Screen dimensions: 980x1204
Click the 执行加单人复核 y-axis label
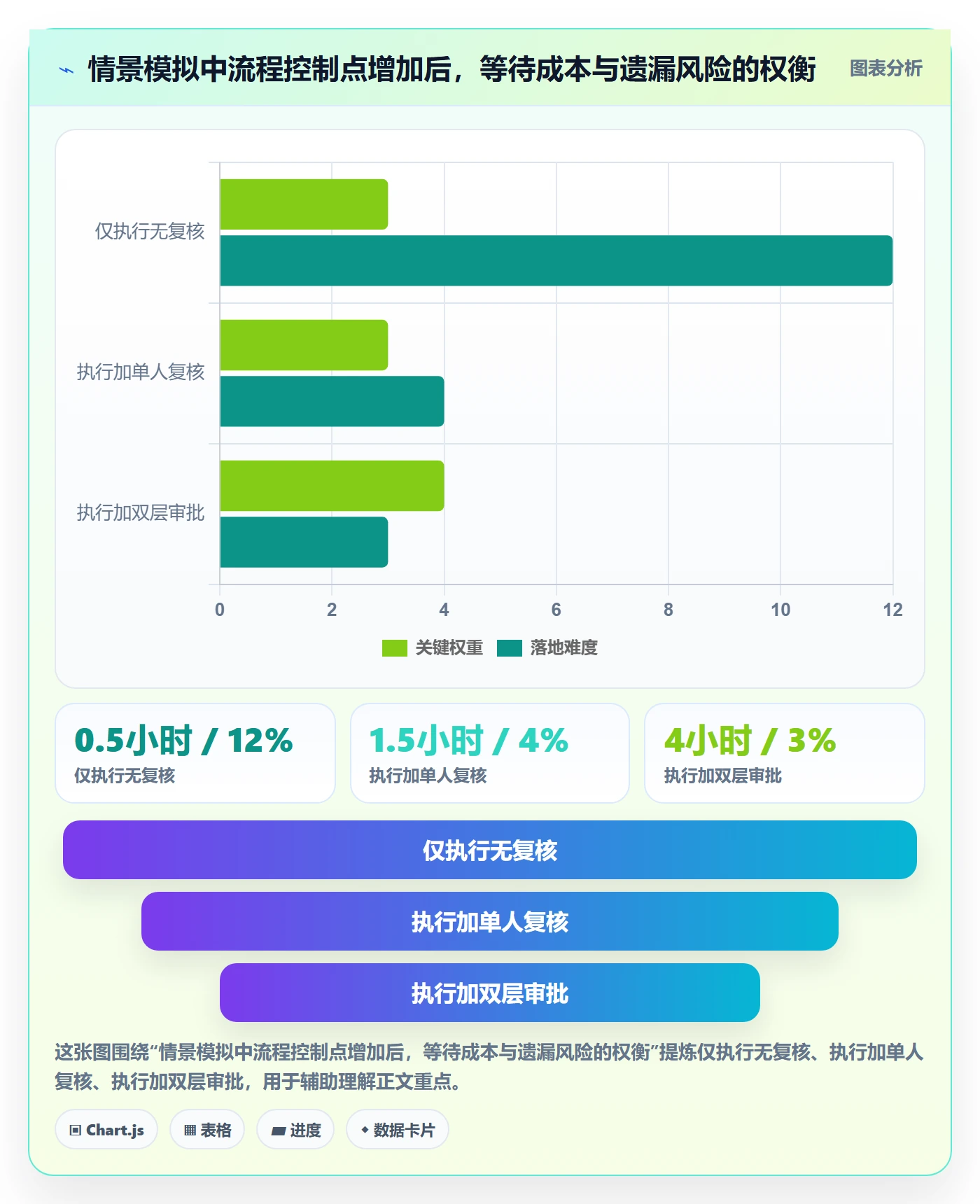141,372
